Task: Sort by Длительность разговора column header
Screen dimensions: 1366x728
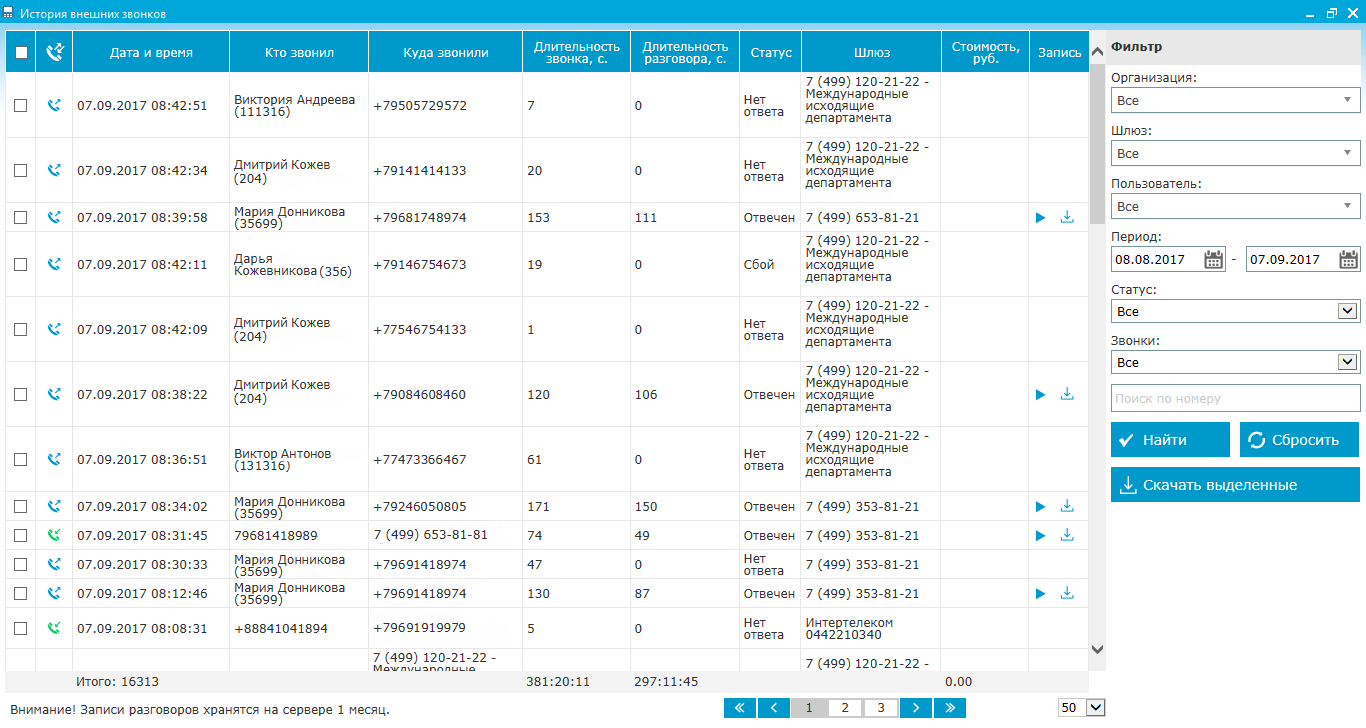Action: [685, 52]
